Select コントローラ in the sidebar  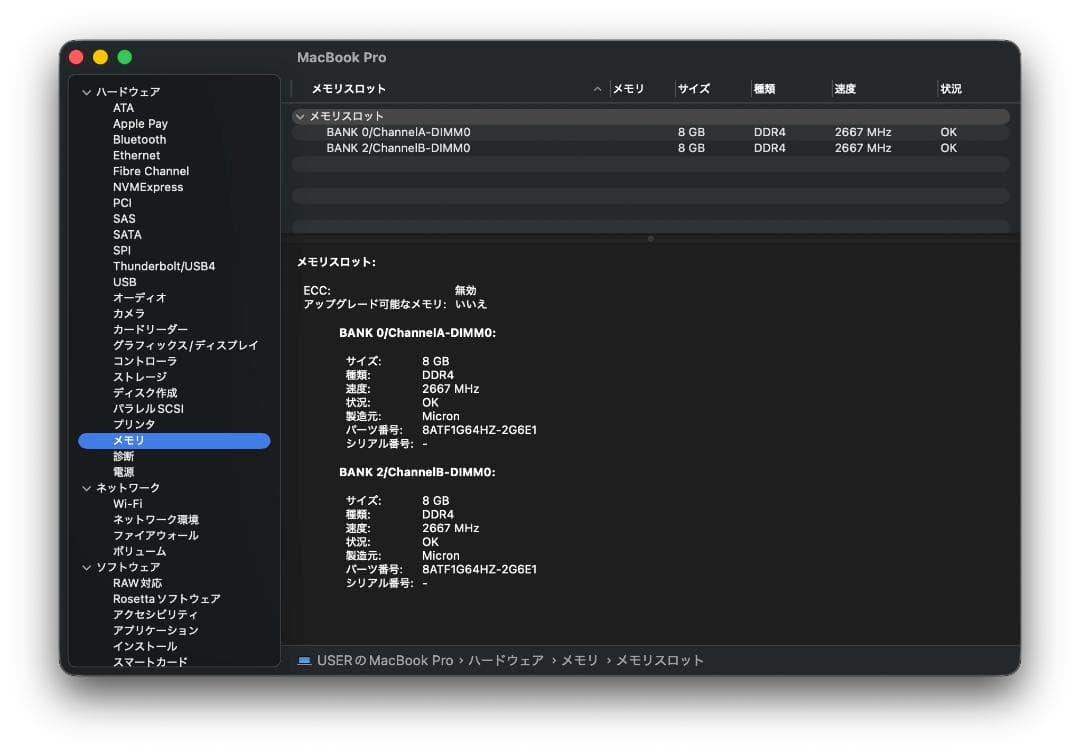click(x=145, y=362)
